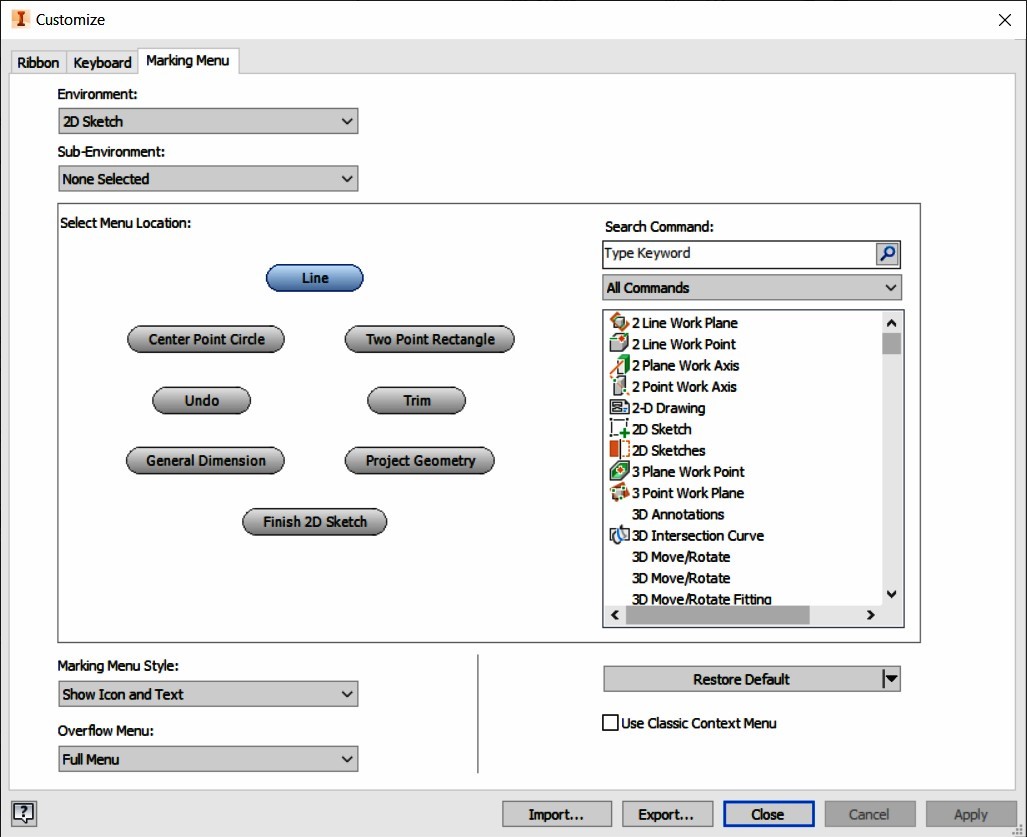
Task: Select the 2 Point Work Axis icon
Action: coord(618,386)
